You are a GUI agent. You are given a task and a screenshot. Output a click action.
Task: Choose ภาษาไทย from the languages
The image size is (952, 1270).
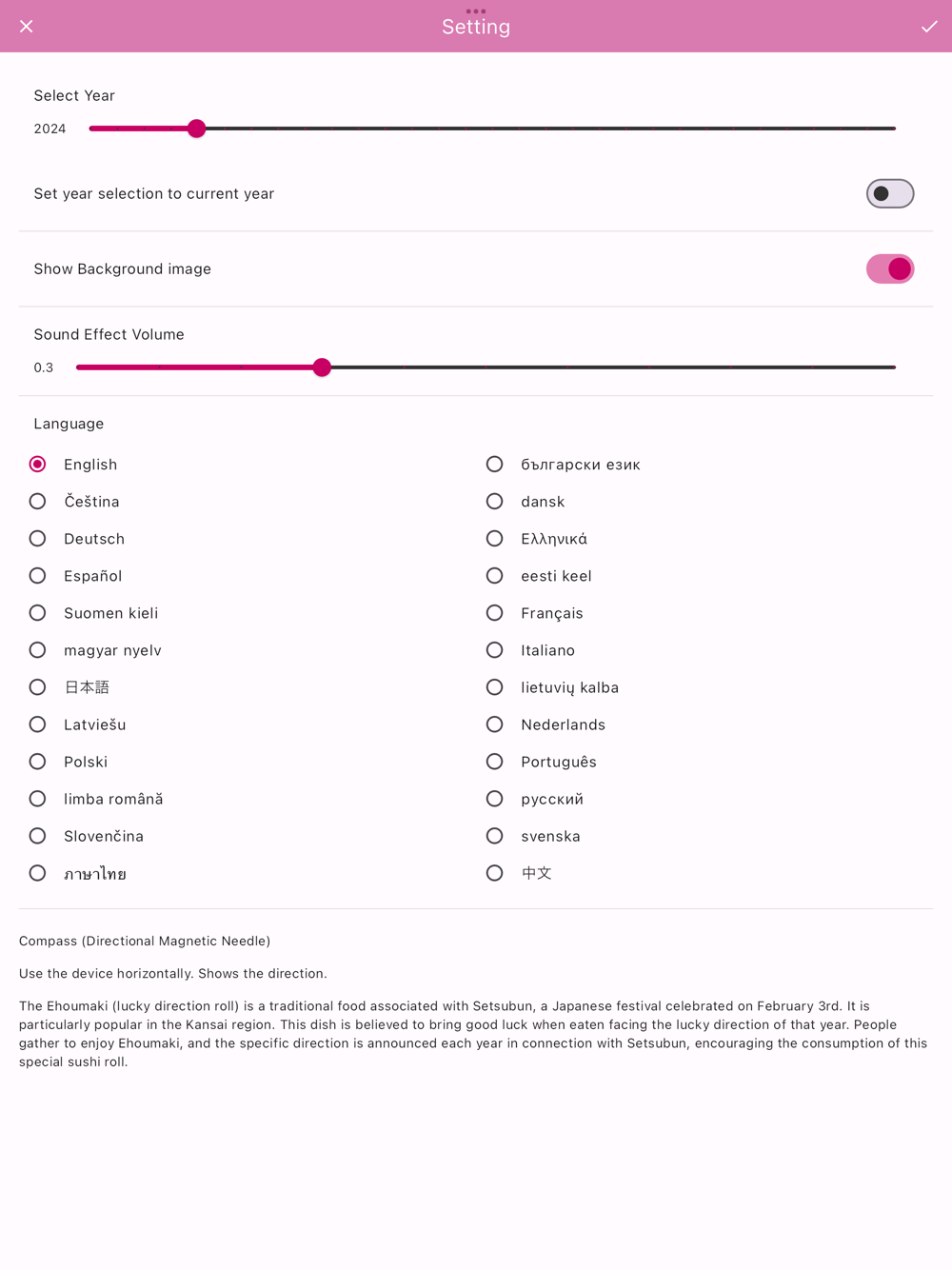(x=38, y=873)
